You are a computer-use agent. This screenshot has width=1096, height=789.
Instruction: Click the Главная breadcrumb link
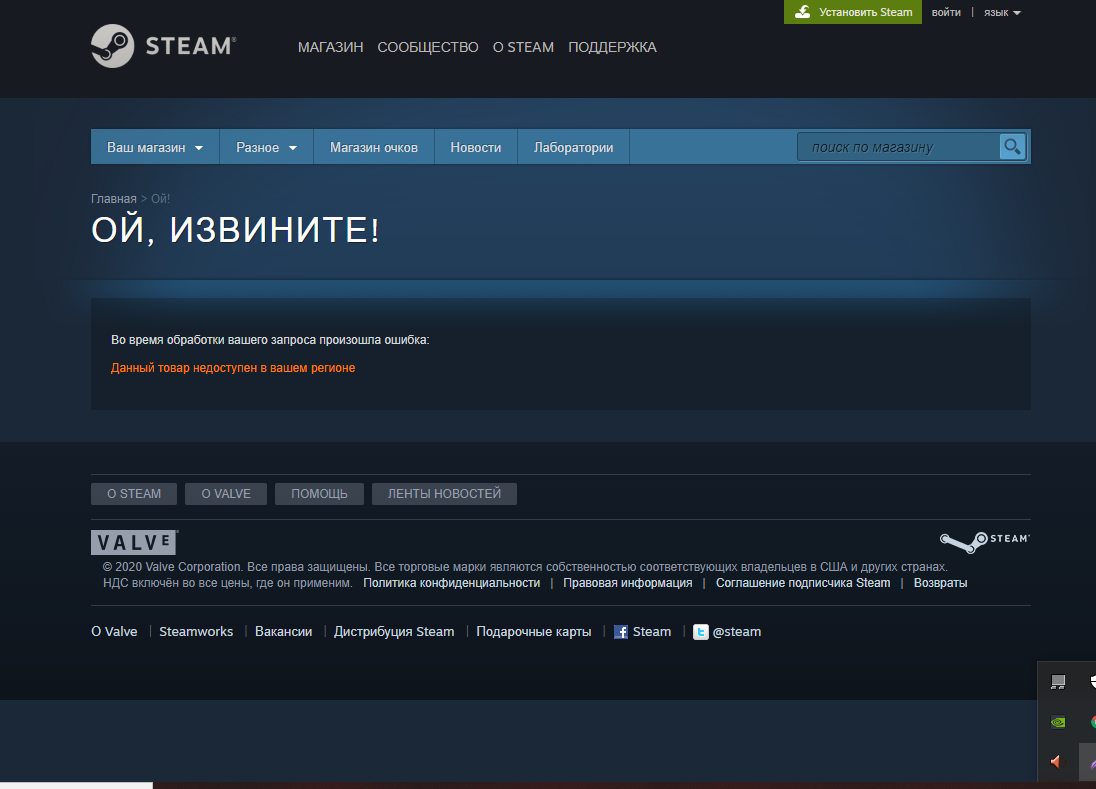coord(114,198)
